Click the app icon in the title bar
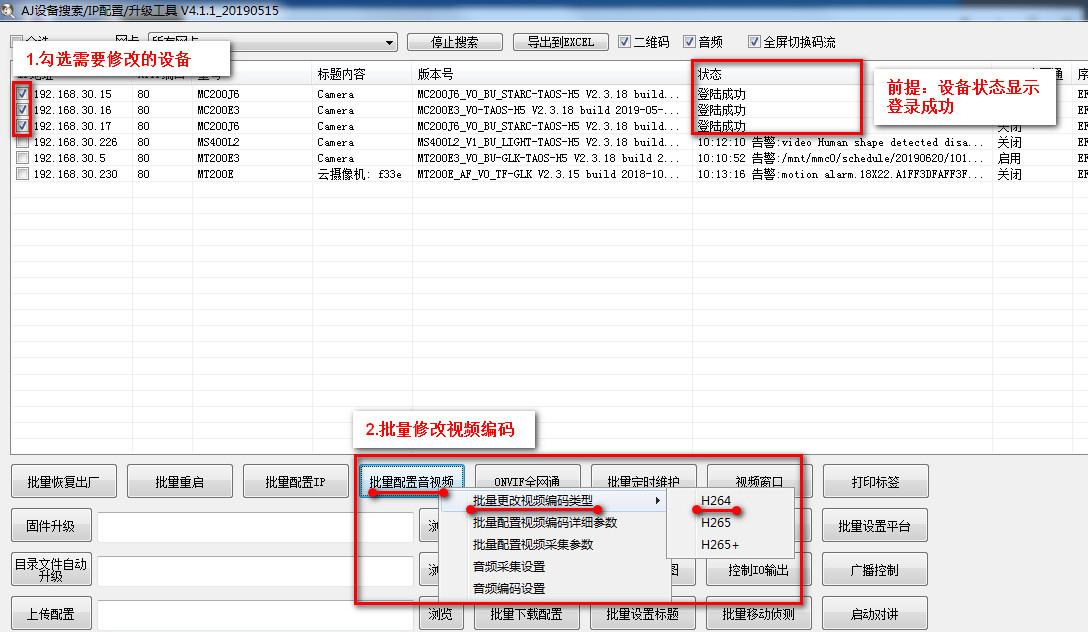Screen dimensions: 1088x632 pyautogui.click(x=9, y=10)
